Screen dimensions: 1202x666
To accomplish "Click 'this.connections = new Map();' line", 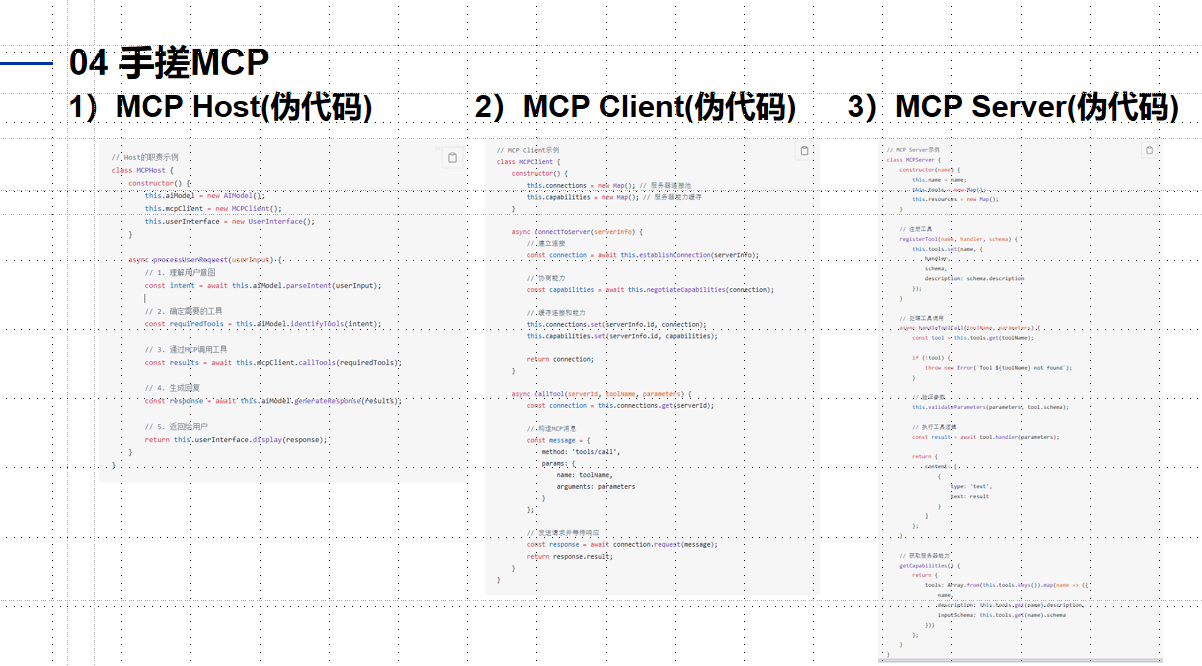I will pyautogui.click(x=609, y=186).
